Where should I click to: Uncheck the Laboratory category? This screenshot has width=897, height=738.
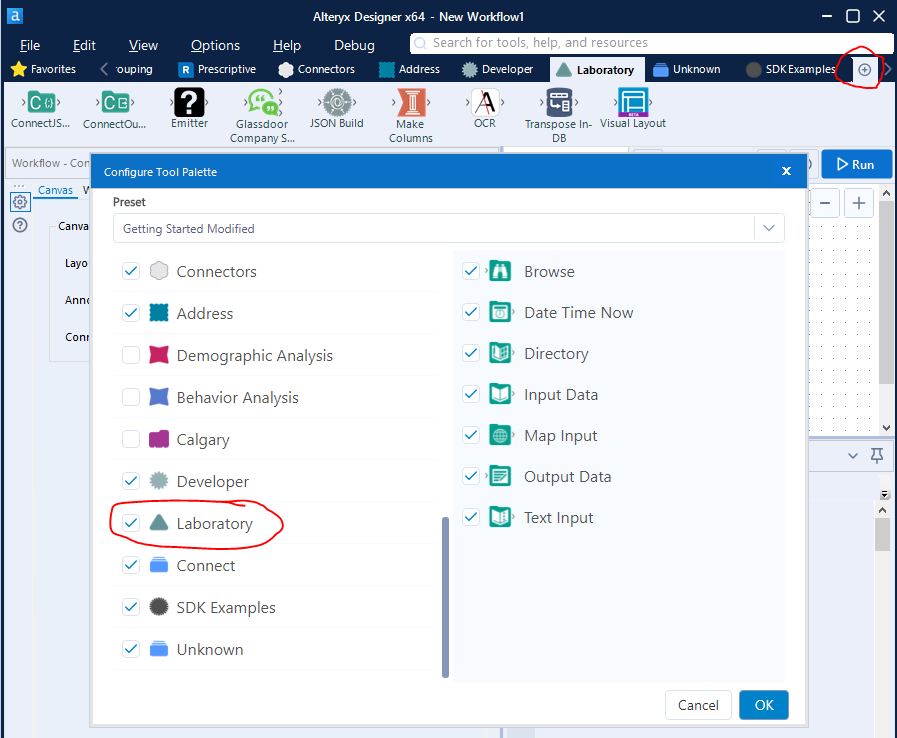(x=131, y=523)
